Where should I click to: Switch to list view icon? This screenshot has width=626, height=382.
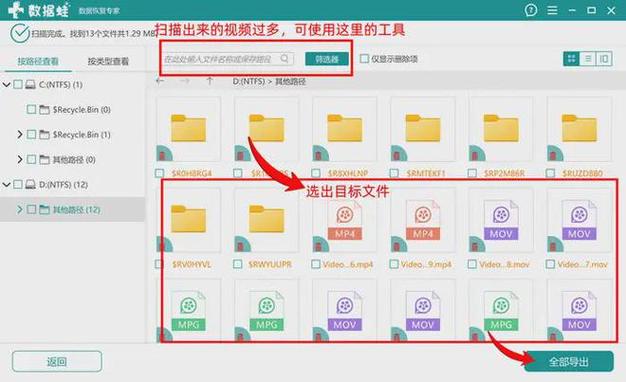click(588, 59)
